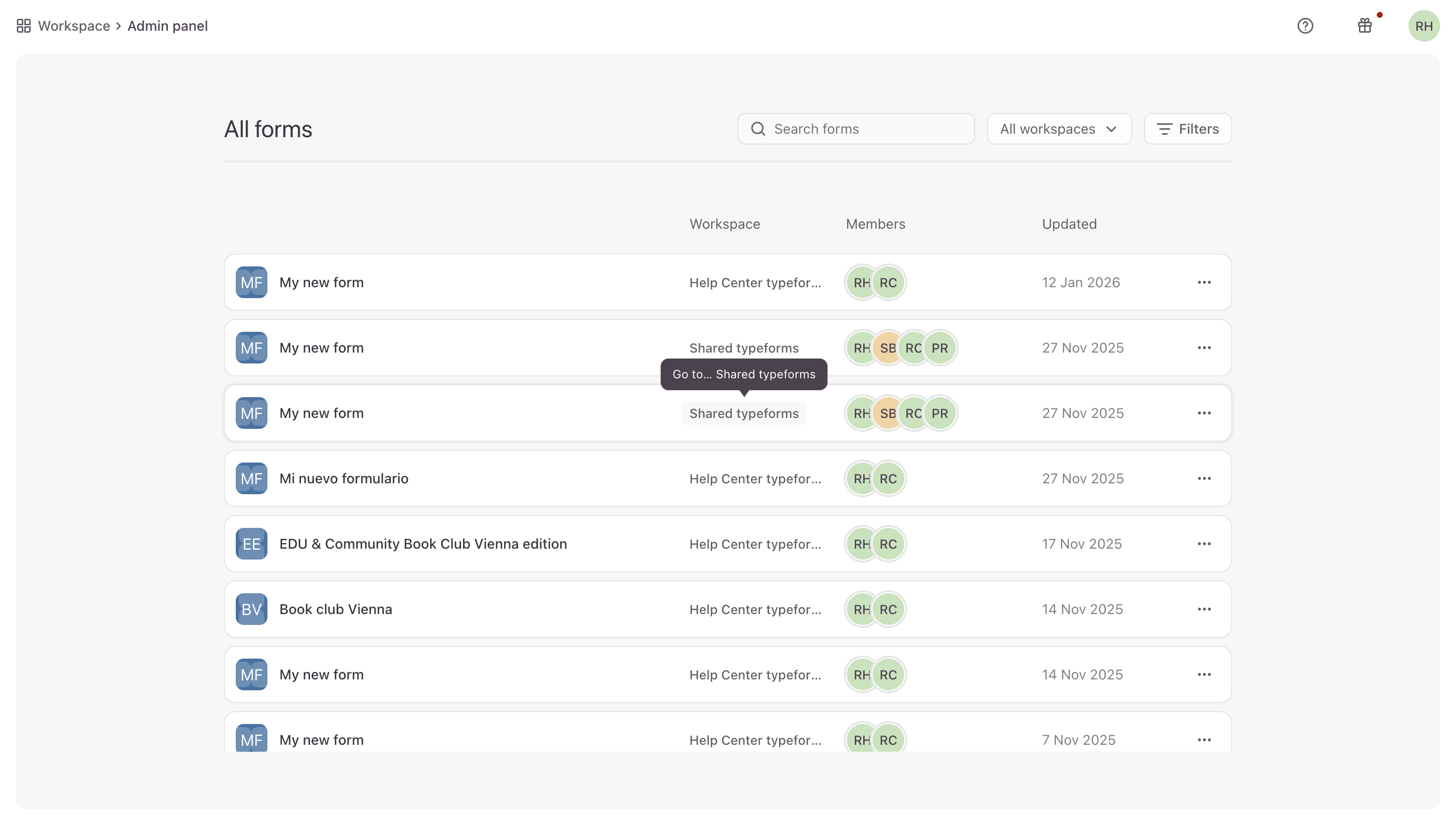Open the help question mark icon
1456x825 pixels.
pyautogui.click(x=1305, y=25)
